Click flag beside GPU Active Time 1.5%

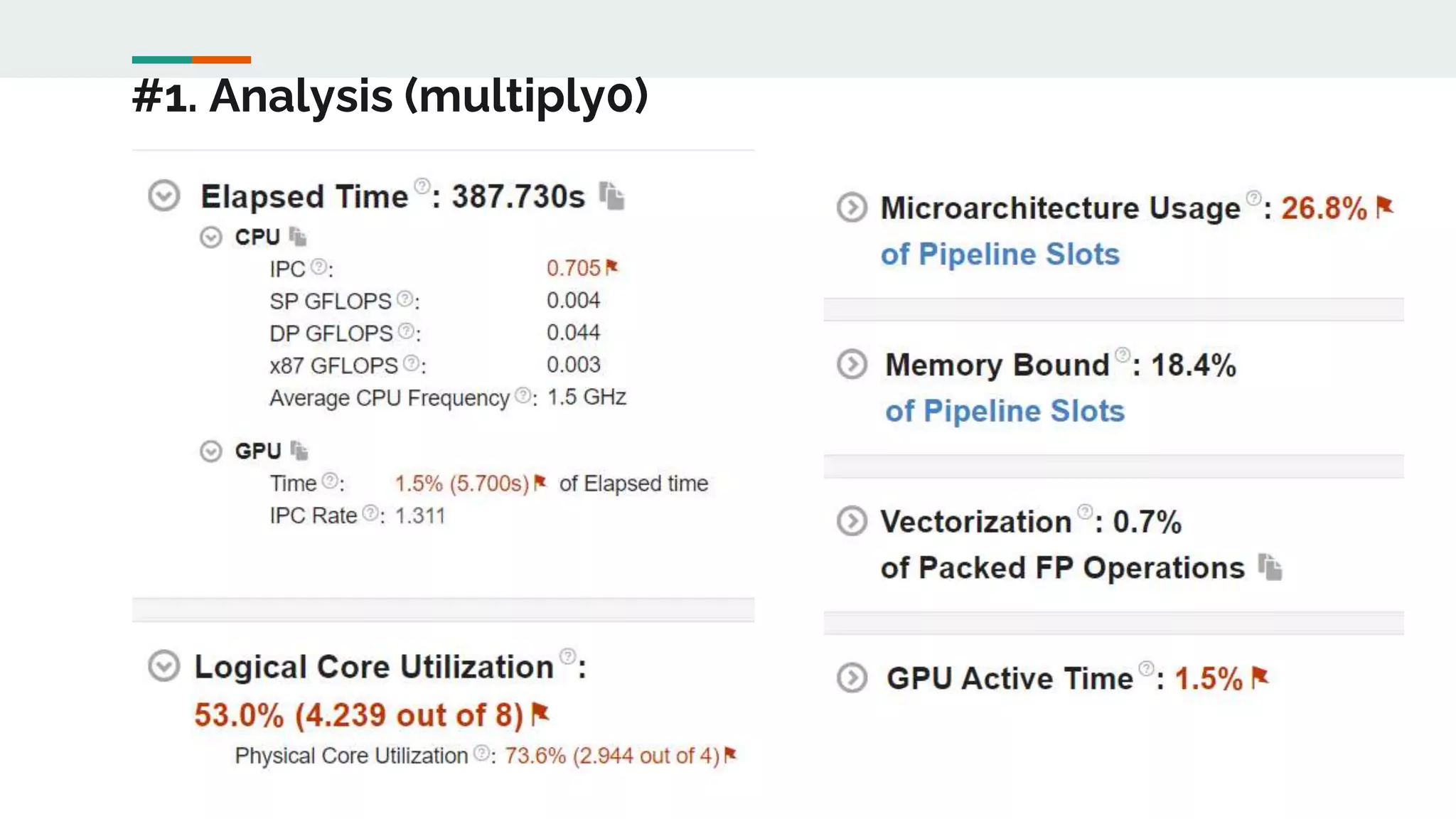(1260, 677)
